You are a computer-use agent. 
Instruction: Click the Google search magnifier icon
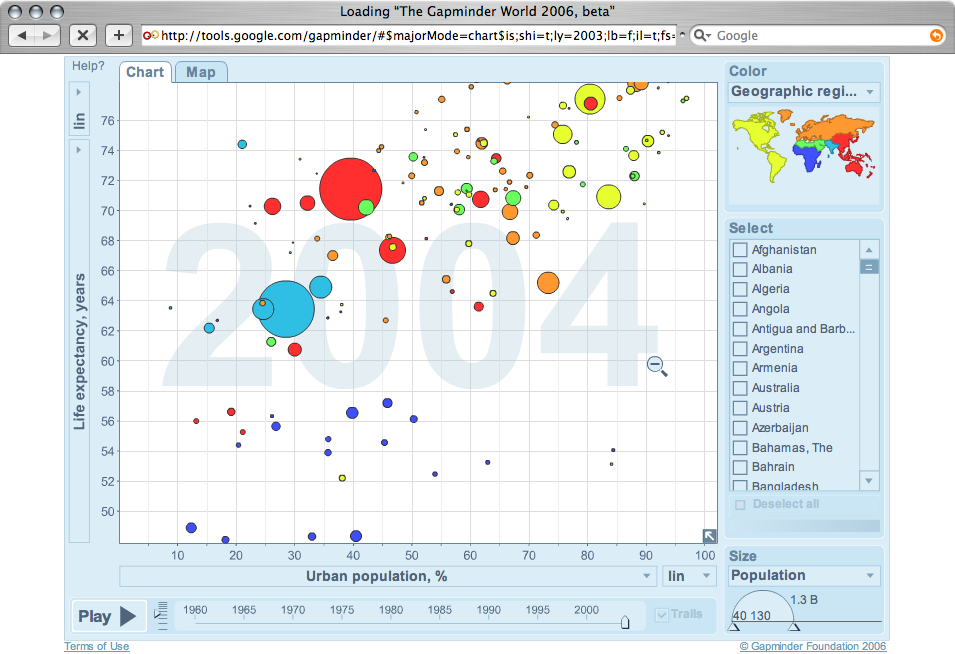point(703,34)
